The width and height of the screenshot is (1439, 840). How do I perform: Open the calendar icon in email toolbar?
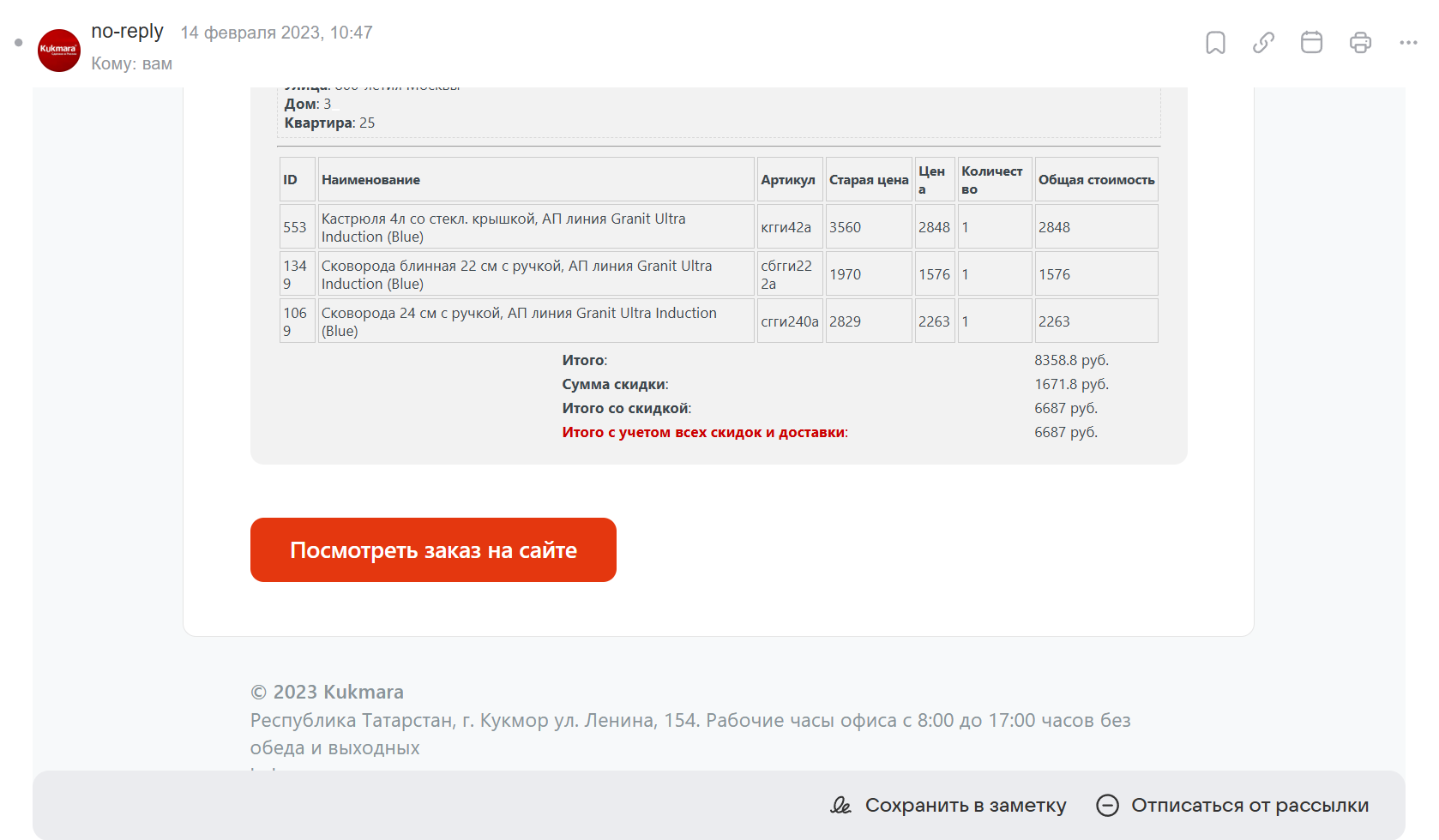pos(1311,43)
